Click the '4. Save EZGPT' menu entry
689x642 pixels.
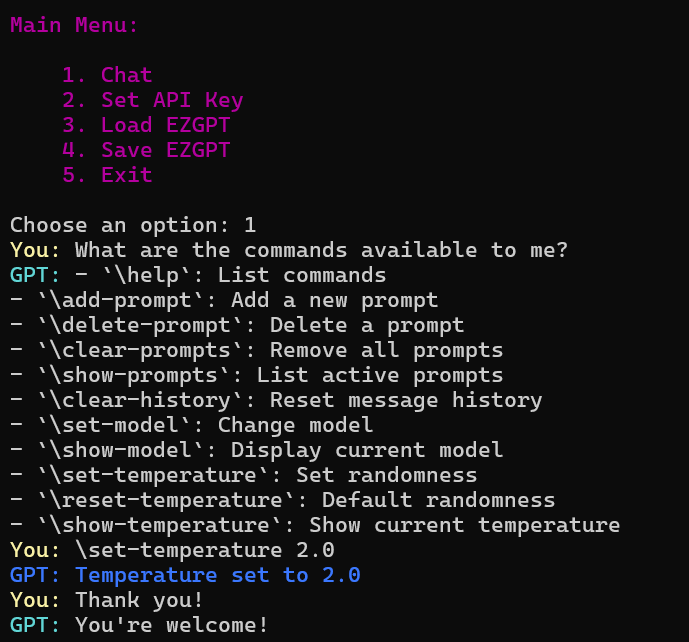pos(146,150)
